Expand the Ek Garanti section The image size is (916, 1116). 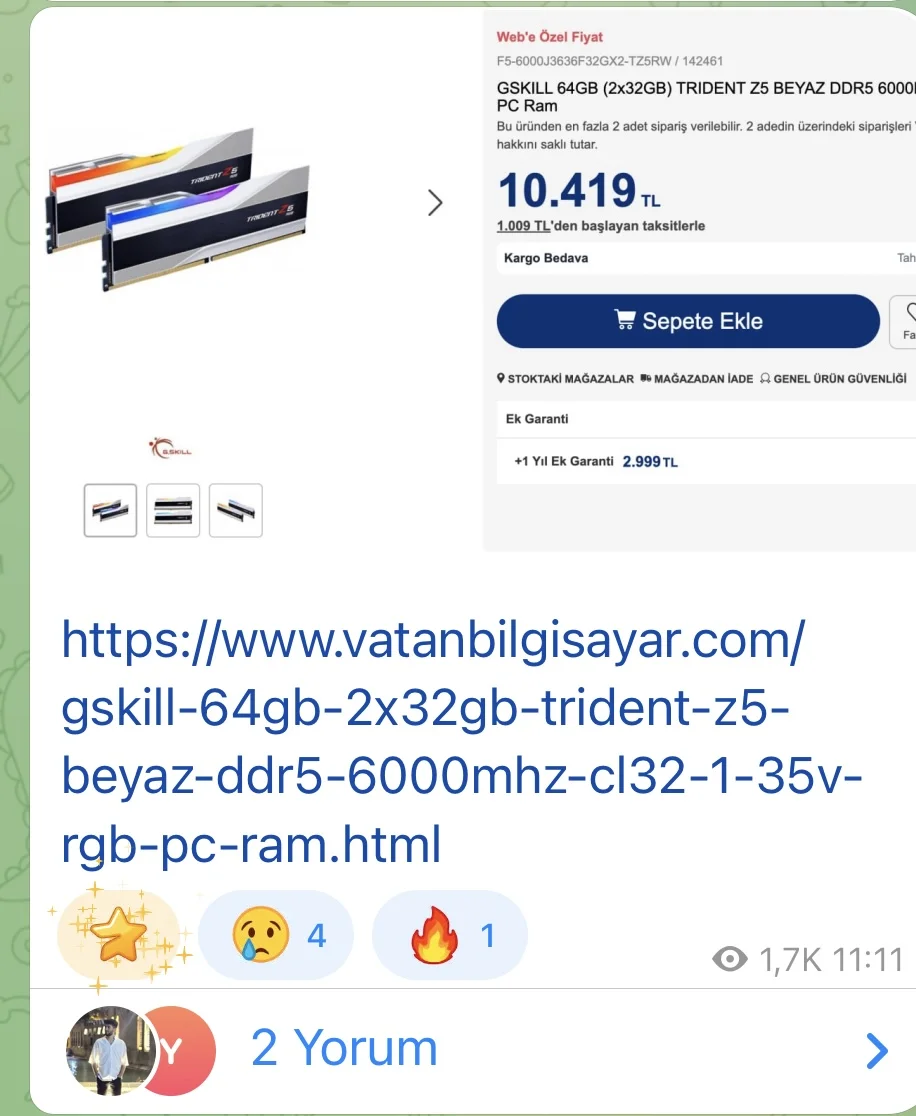pos(706,418)
